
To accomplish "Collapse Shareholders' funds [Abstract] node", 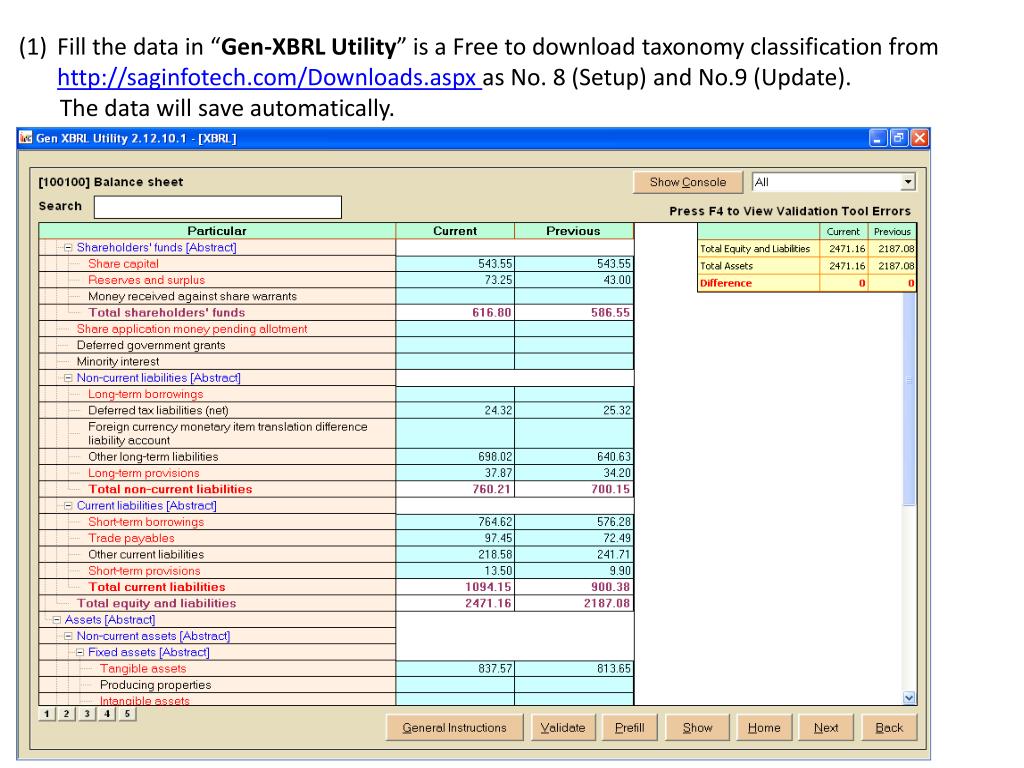I will (68, 248).
